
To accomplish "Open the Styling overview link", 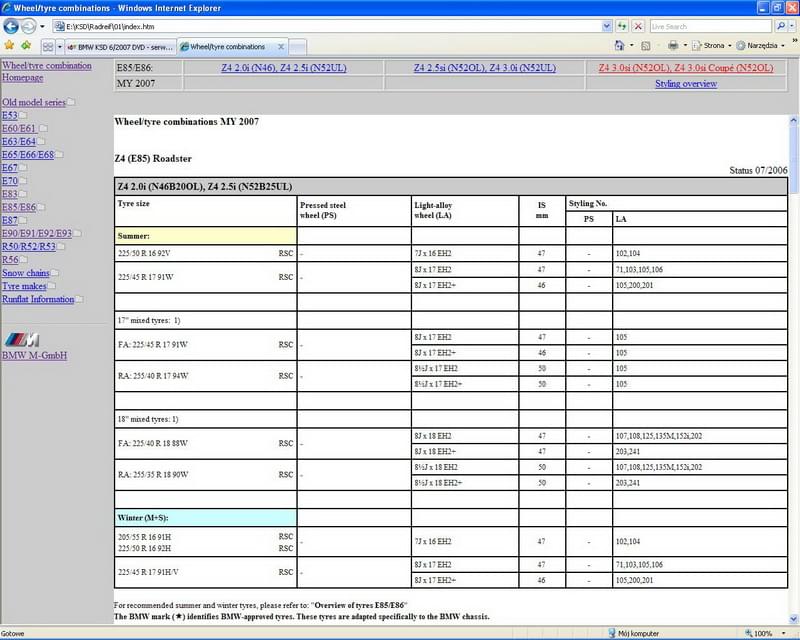I will tap(686, 84).
